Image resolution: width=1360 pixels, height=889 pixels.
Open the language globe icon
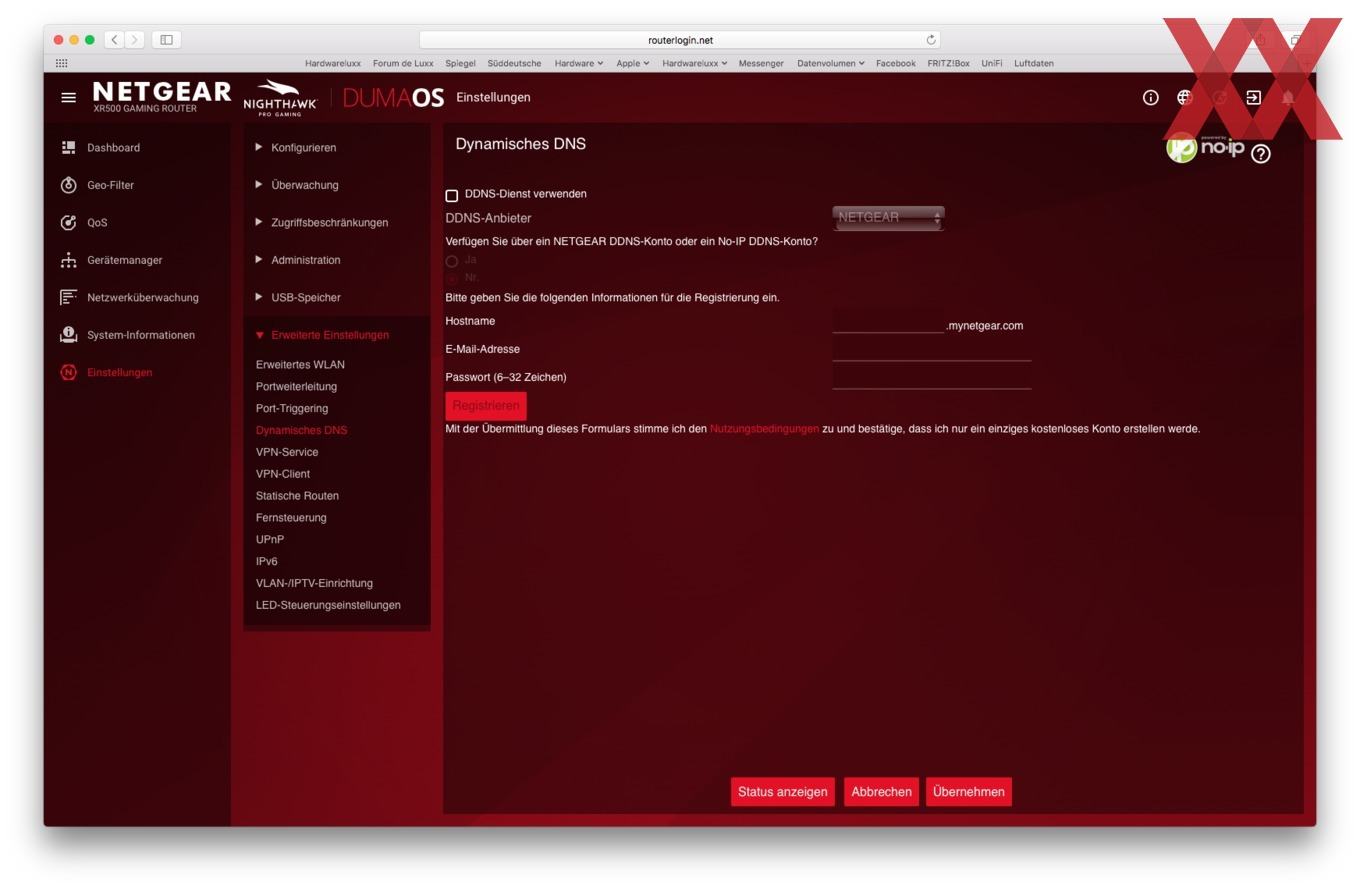(x=1185, y=97)
